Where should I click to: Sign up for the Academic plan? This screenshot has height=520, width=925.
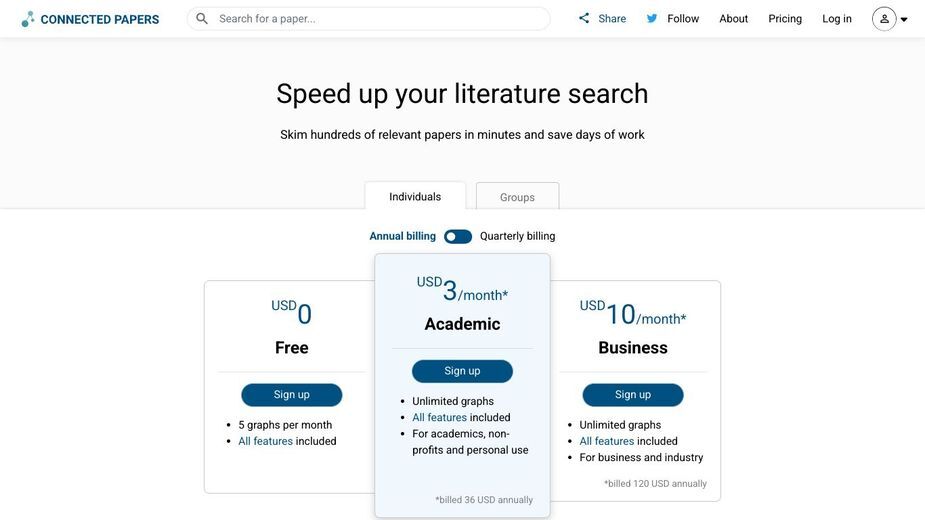point(462,371)
